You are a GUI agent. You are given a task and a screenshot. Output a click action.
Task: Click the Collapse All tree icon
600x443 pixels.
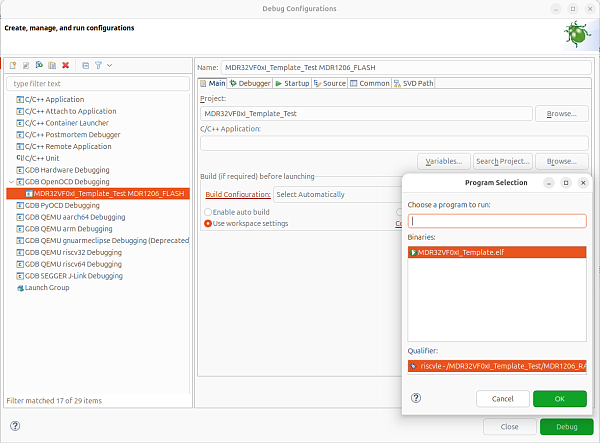pos(85,65)
